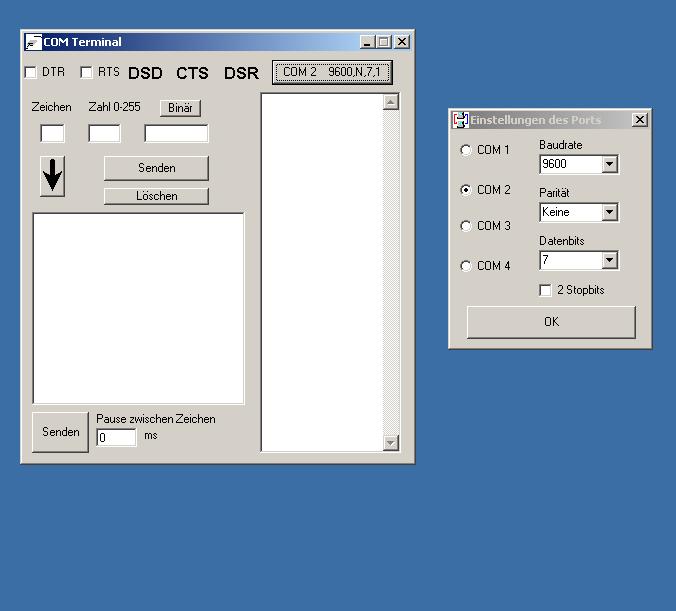Open the Parität dropdown arrow
The width and height of the screenshot is (676, 611).
[610, 212]
